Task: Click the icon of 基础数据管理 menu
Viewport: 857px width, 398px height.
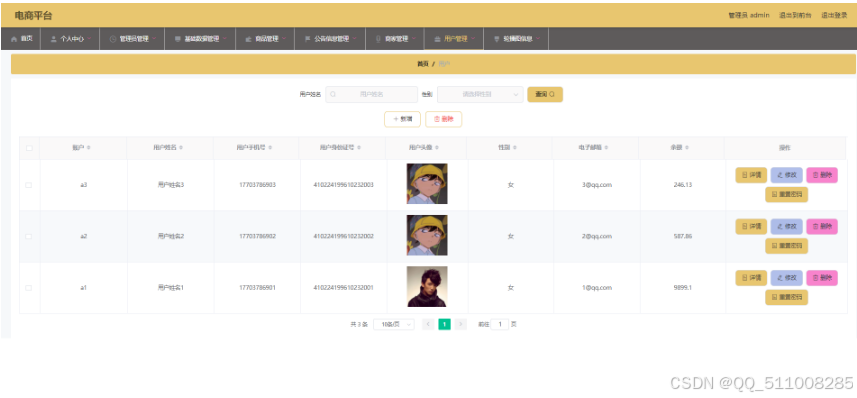Action: point(178,39)
